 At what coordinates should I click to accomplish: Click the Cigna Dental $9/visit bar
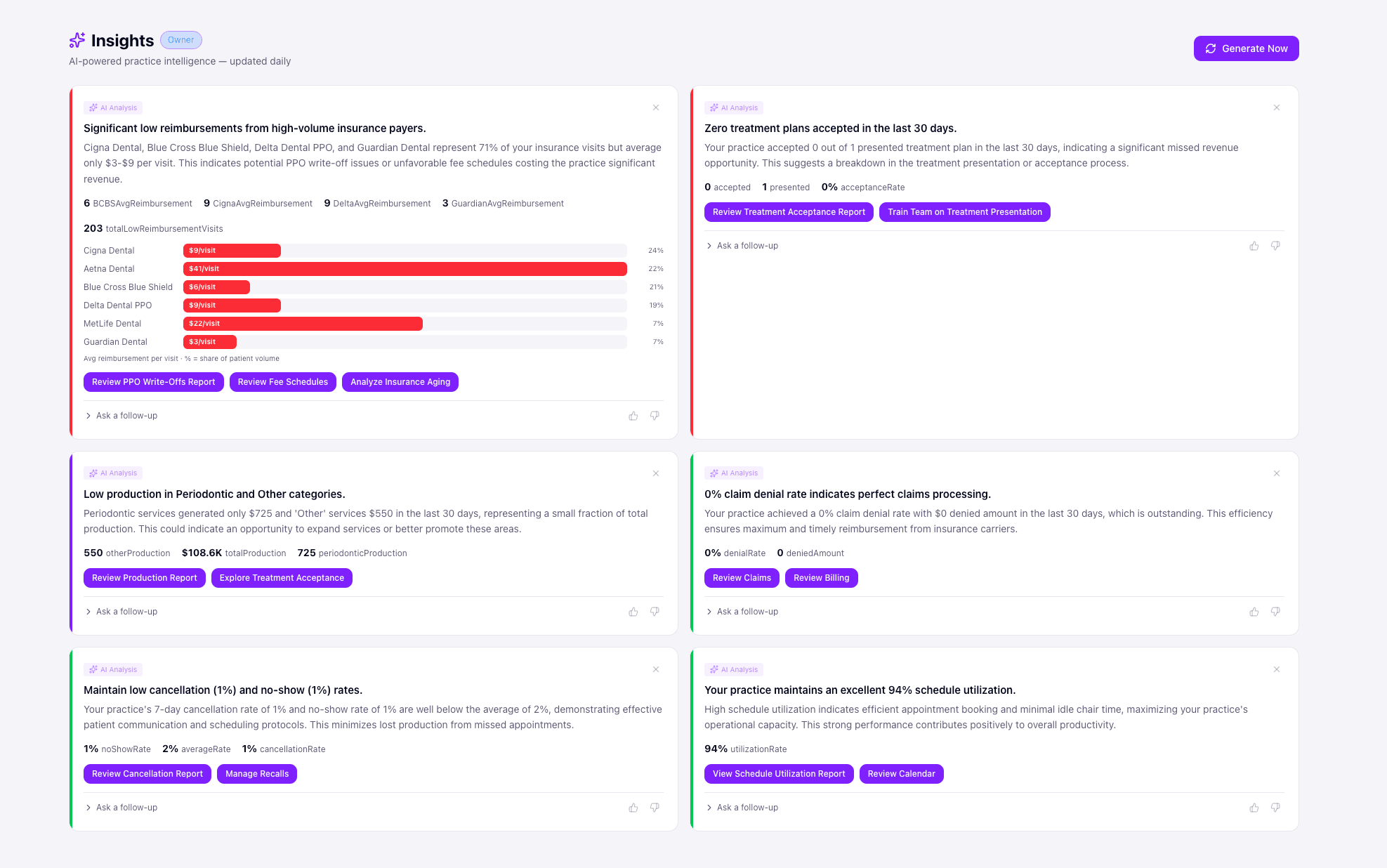[x=232, y=251]
